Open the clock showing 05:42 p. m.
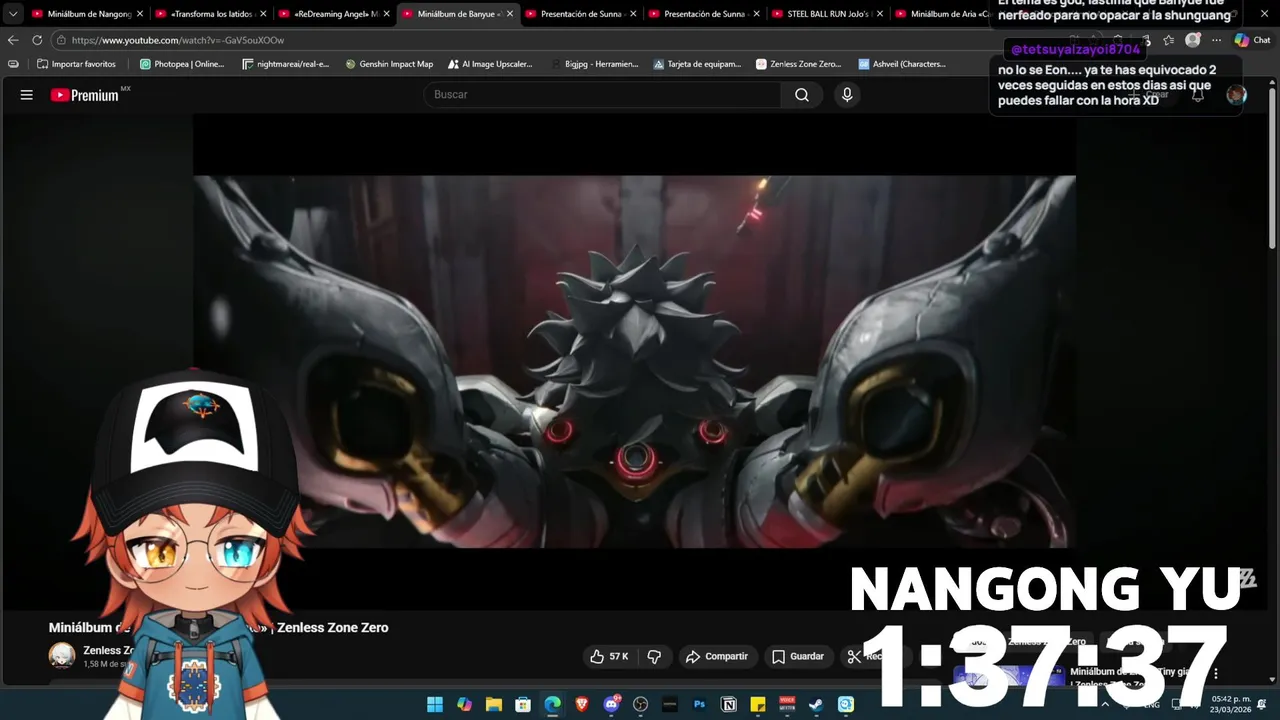Viewport: 1280px width, 720px height. click(x=1231, y=704)
